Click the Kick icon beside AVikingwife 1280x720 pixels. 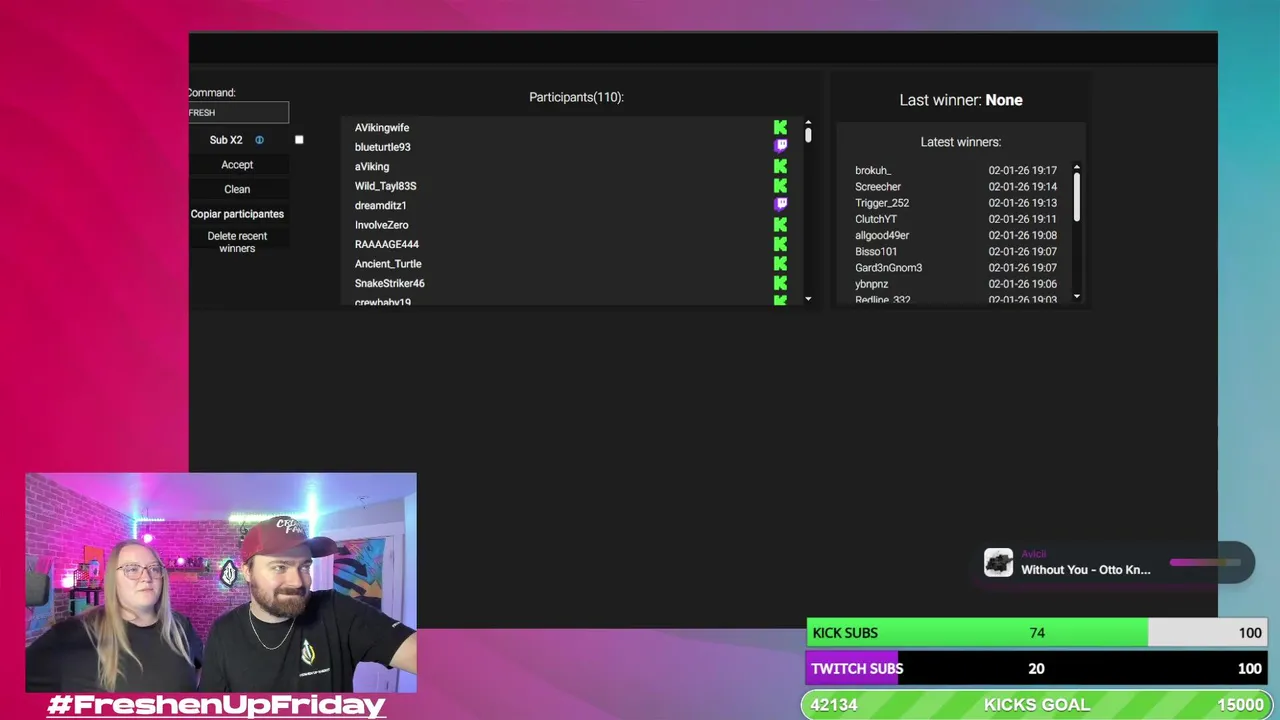click(780, 127)
